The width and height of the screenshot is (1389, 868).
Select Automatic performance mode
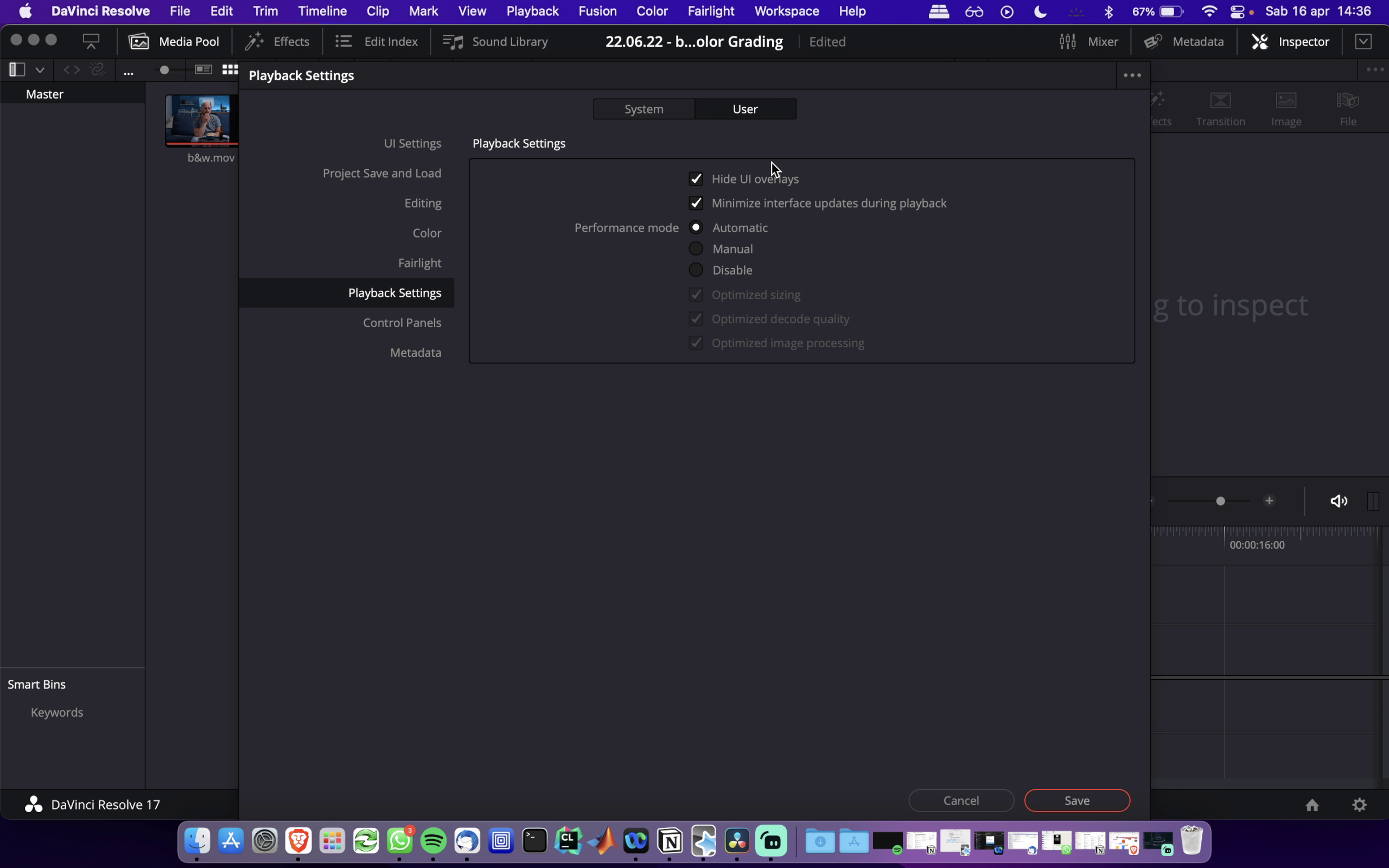[x=696, y=227]
